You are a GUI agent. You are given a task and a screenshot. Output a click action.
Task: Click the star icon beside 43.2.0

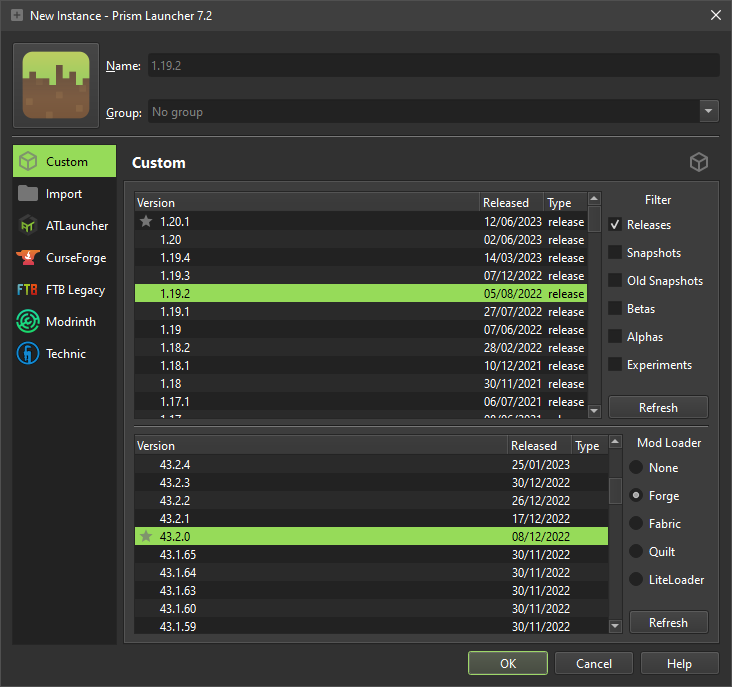tap(146, 536)
